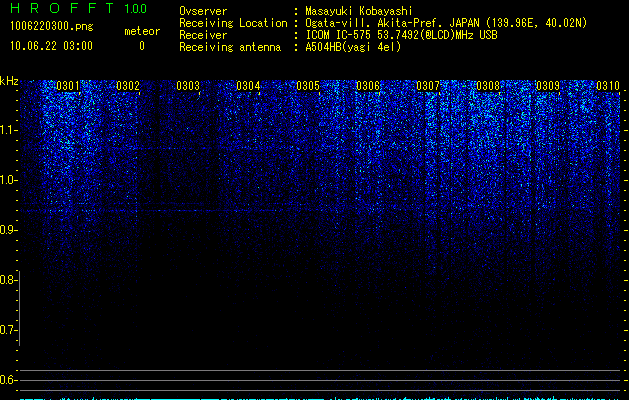Click the vertical gray range bar near 0.7 kHz
Image resolution: width=629 pixels, height=400 pixels.
[20, 308]
